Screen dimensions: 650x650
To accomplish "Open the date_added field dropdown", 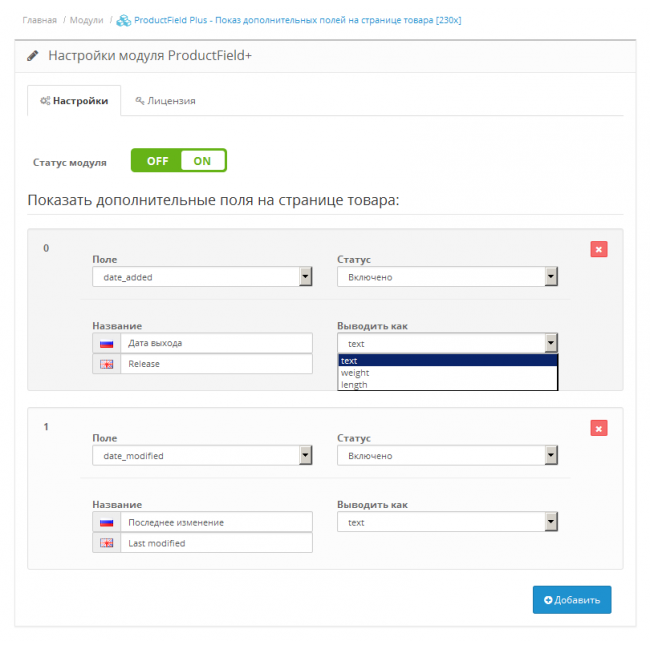I will (200, 277).
